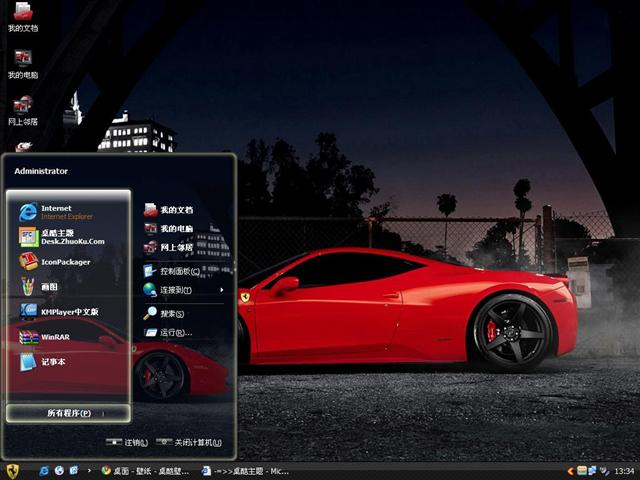This screenshot has width=640, height=480.
Task: Click the Administrator user name header
Action: pos(41,171)
